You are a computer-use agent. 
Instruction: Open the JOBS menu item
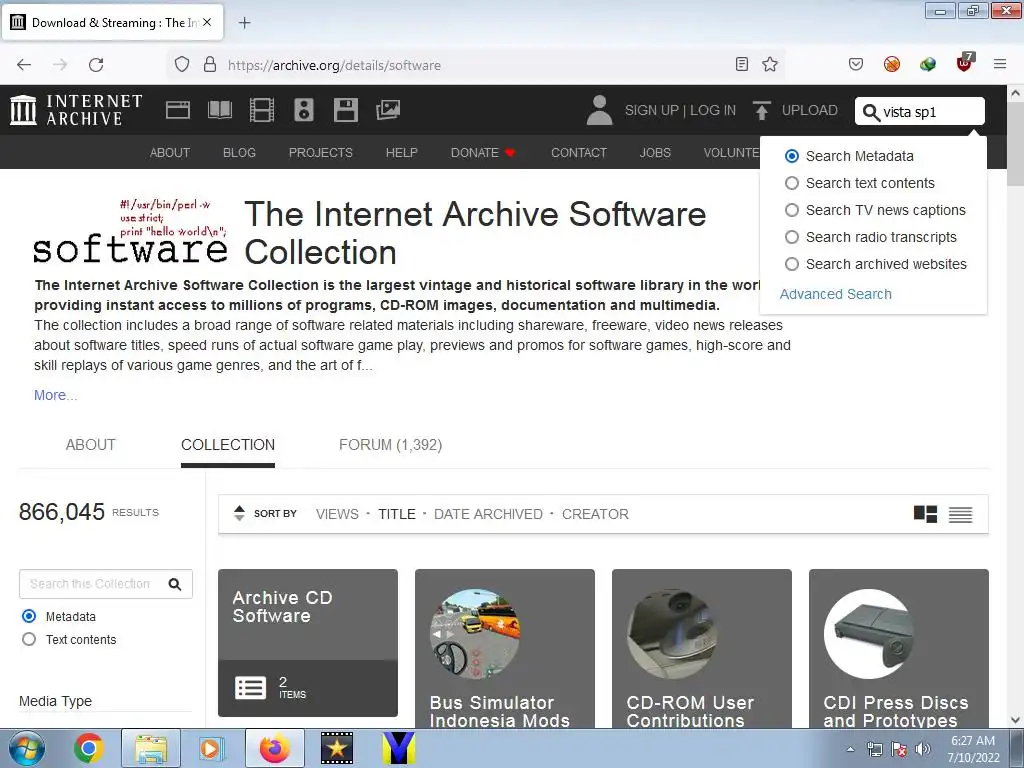655,152
